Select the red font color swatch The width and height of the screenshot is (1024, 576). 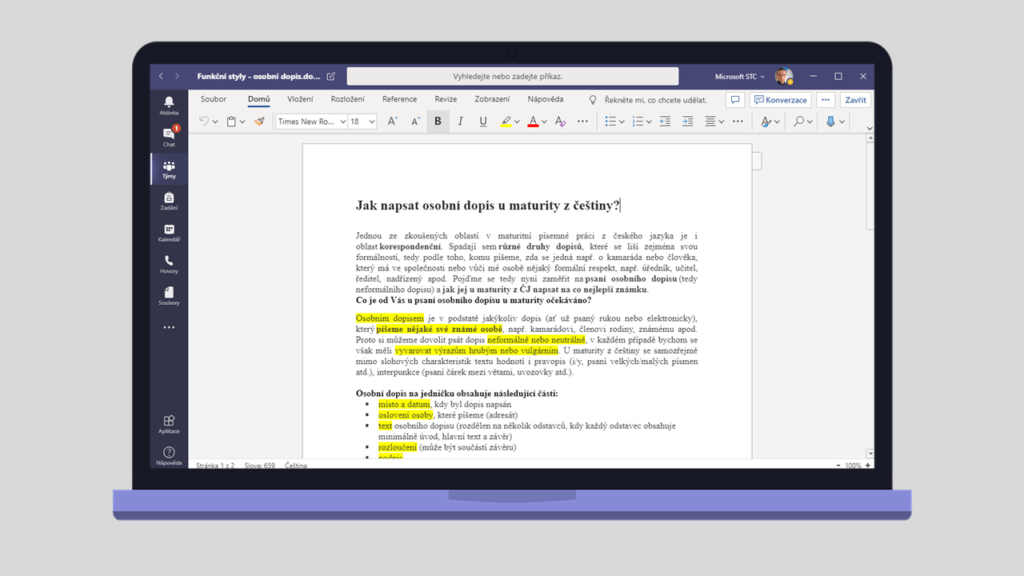click(x=532, y=121)
